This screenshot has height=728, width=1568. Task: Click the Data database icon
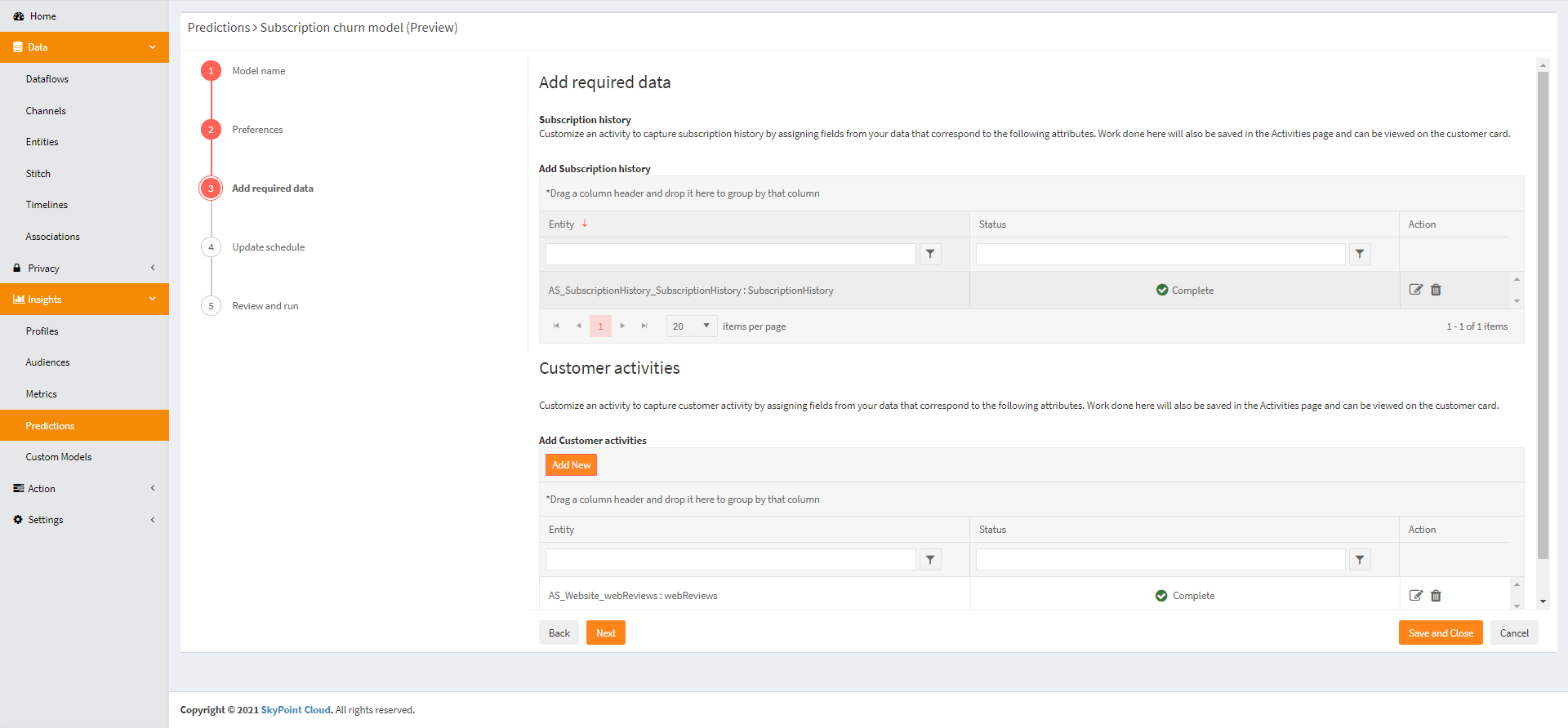[x=18, y=47]
